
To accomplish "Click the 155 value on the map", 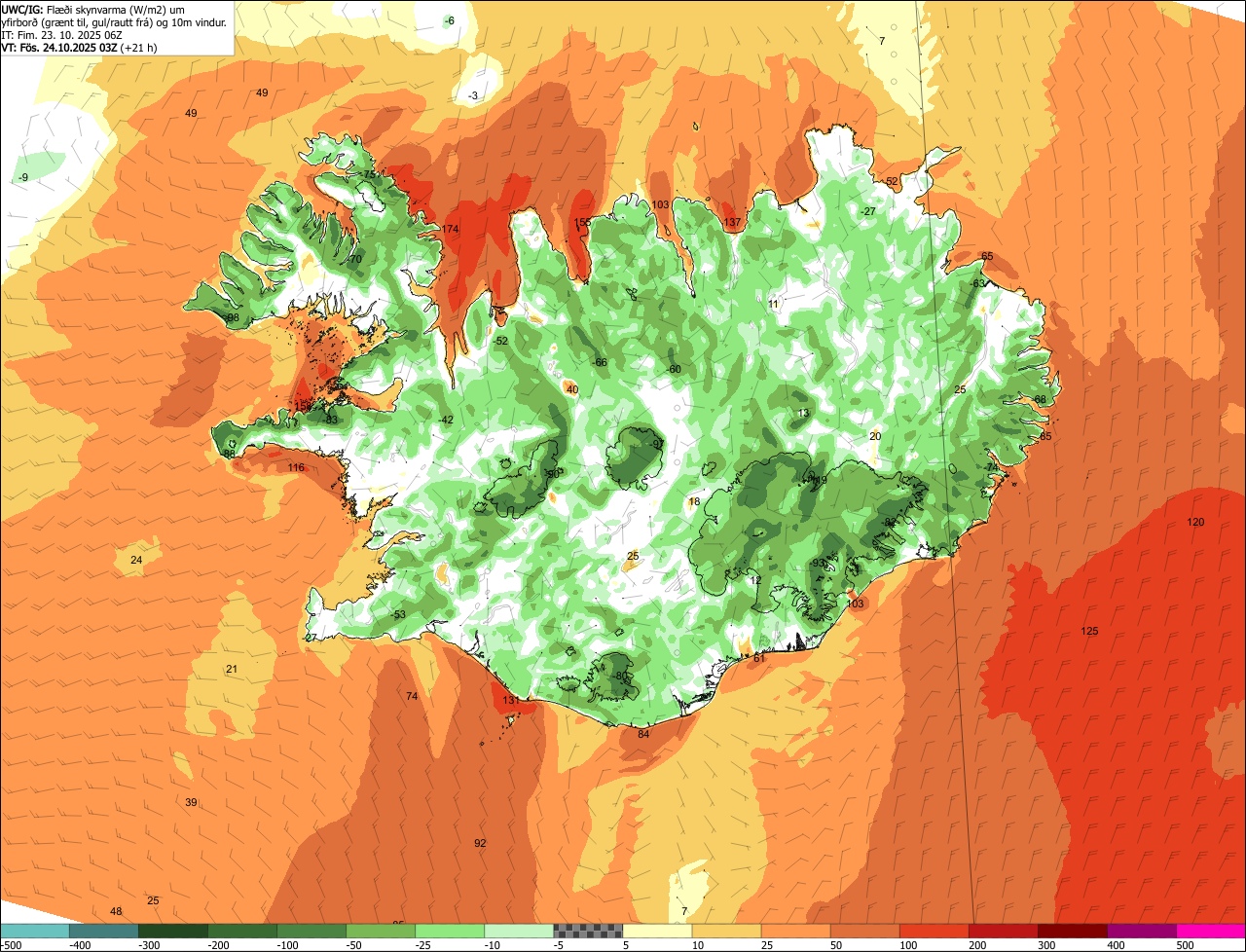I will click(x=582, y=223).
